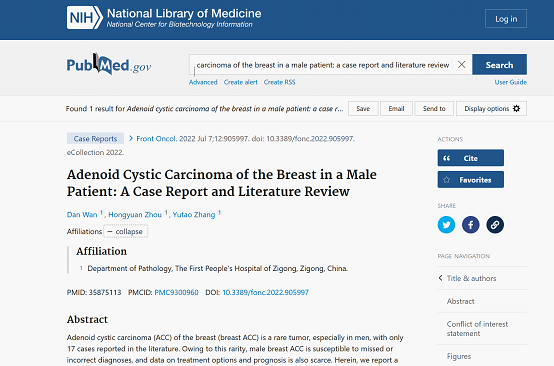Image resolution: width=554 pixels, height=366 pixels.
Task: Add to Favorites star button
Action: point(471,180)
